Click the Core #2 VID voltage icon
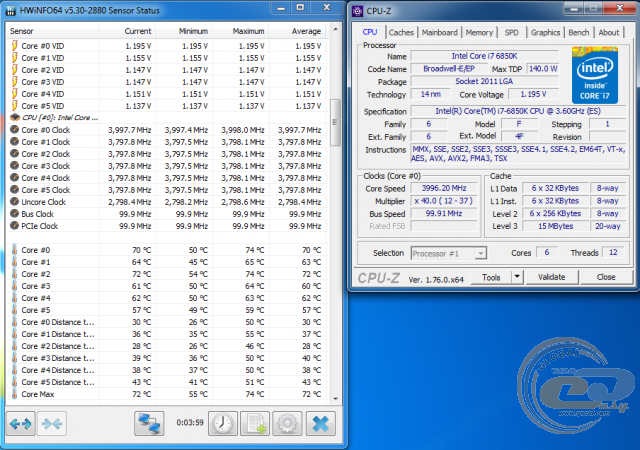The width and height of the screenshot is (640, 450). click(x=15, y=70)
